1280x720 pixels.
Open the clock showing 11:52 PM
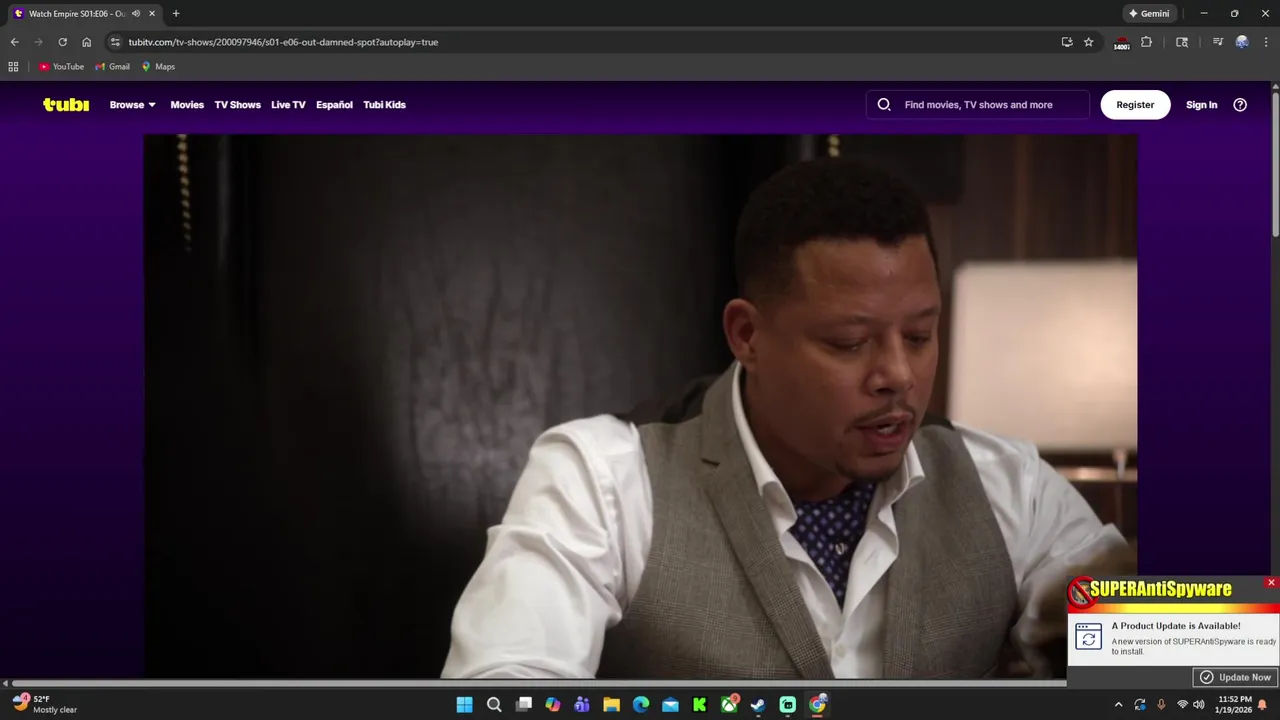1235,705
